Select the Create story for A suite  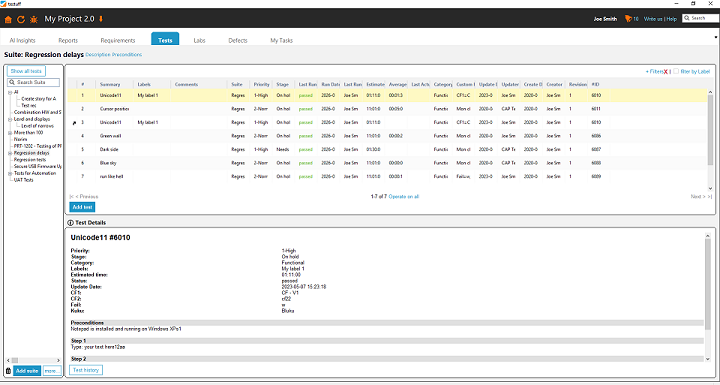pyautogui.click(x=39, y=99)
